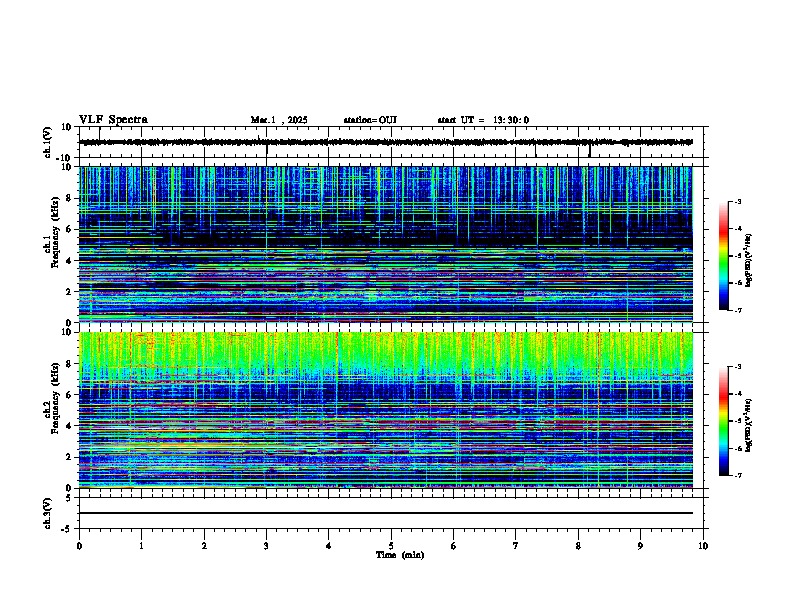This screenshot has height=612, width=792.
Task: Click the log(PSD) unit label beside ch.2 color scale
Action: pyautogui.click(x=749, y=425)
